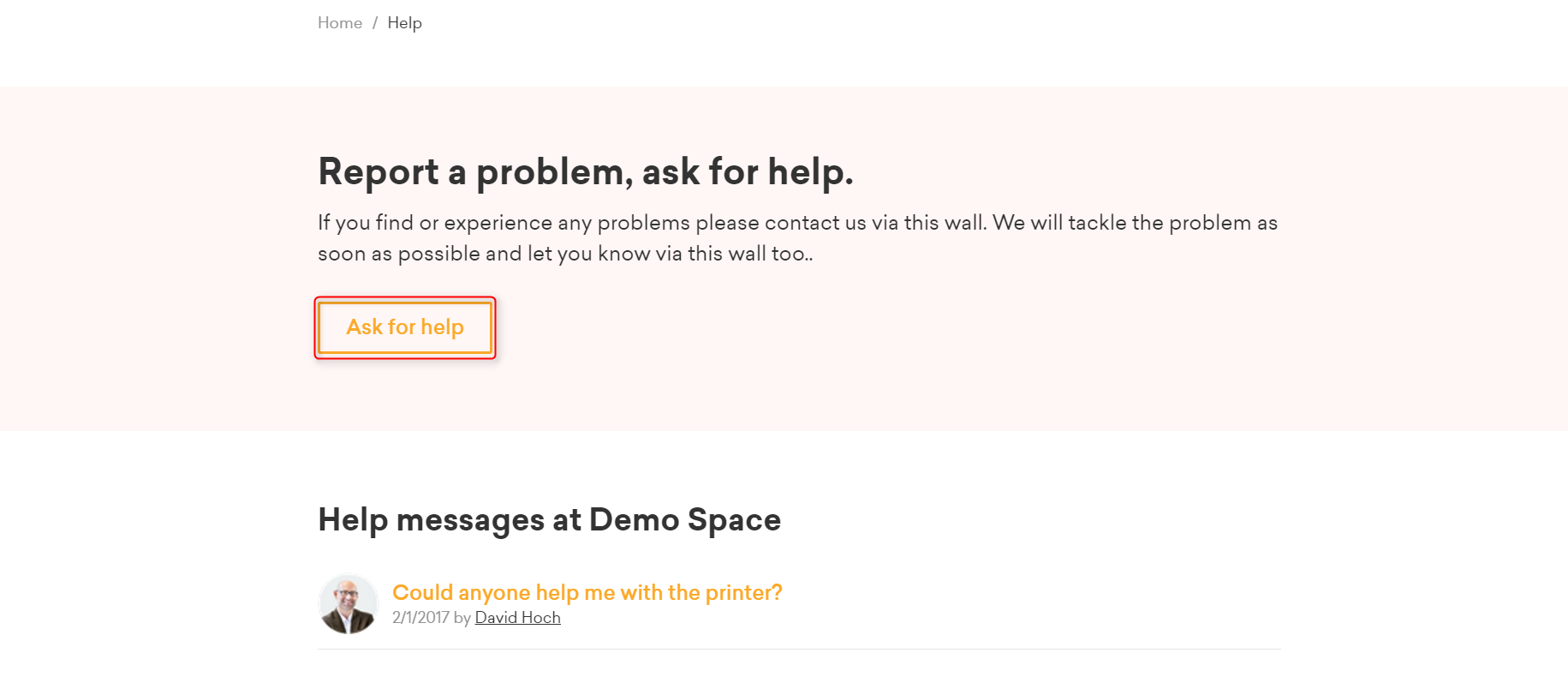Image resolution: width=1568 pixels, height=689 pixels.
Task: Select the Help breadcrumb item
Action: click(x=404, y=23)
